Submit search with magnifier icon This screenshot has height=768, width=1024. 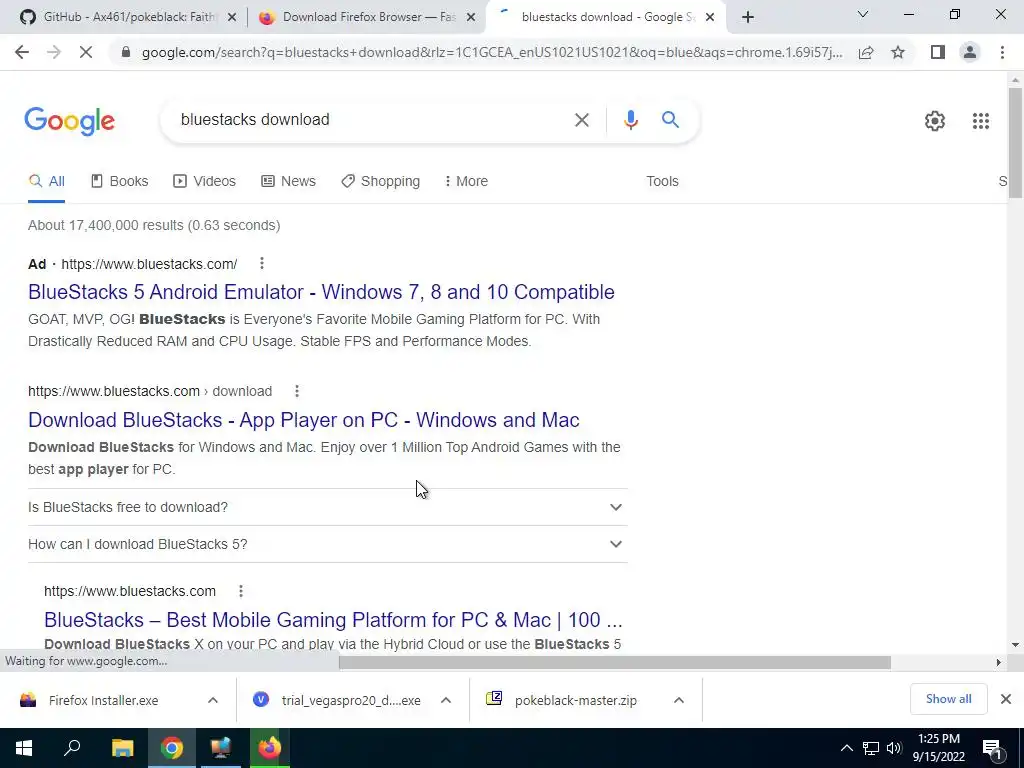(670, 120)
